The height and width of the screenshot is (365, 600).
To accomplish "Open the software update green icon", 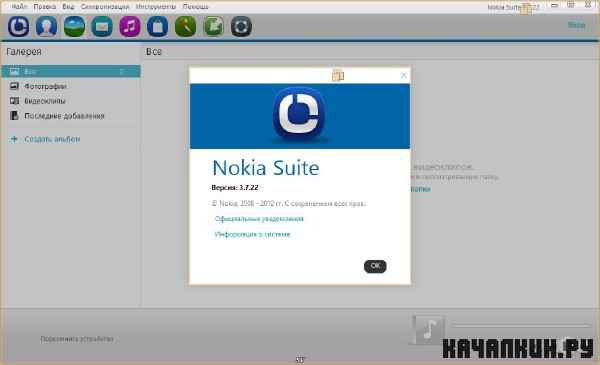I will tap(214, 26).
